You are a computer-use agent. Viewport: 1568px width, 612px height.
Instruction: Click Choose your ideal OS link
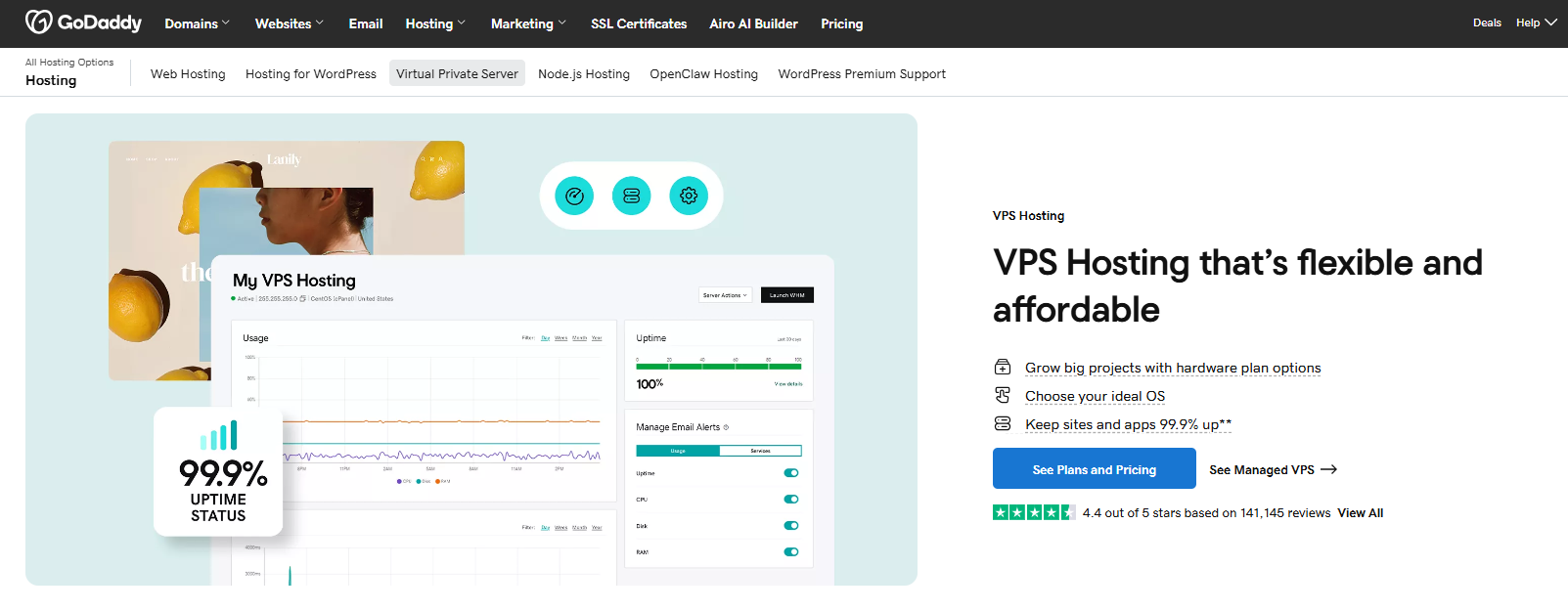click(1095, 396)
